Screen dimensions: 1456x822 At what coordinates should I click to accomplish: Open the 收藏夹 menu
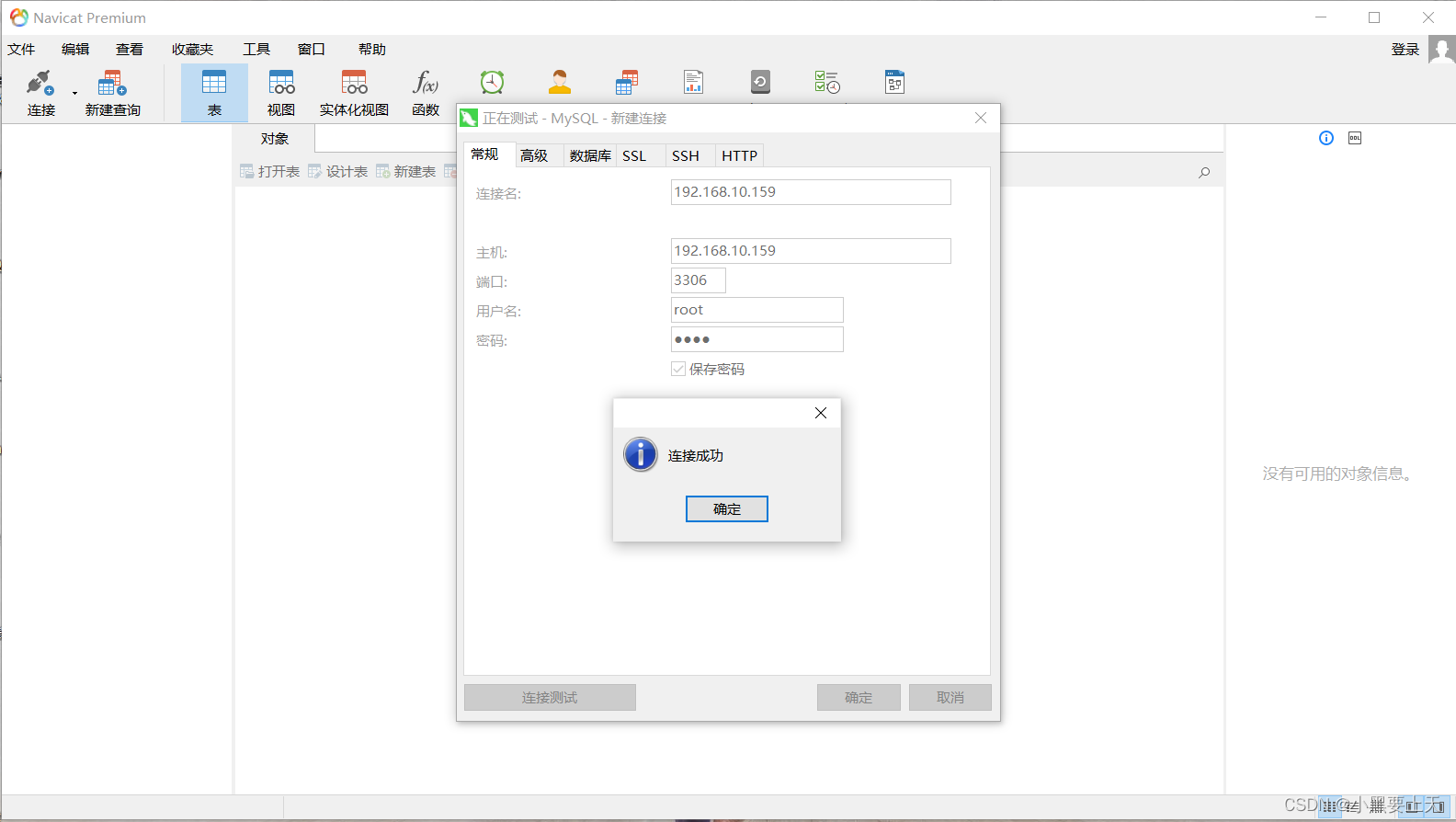tap(193, 50)
